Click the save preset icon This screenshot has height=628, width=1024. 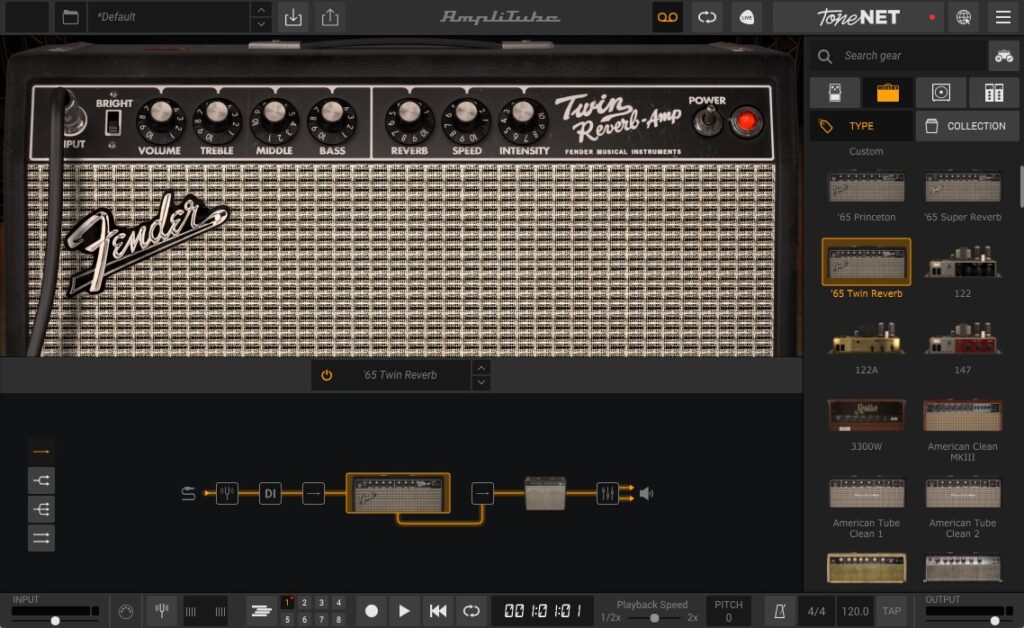293,17
